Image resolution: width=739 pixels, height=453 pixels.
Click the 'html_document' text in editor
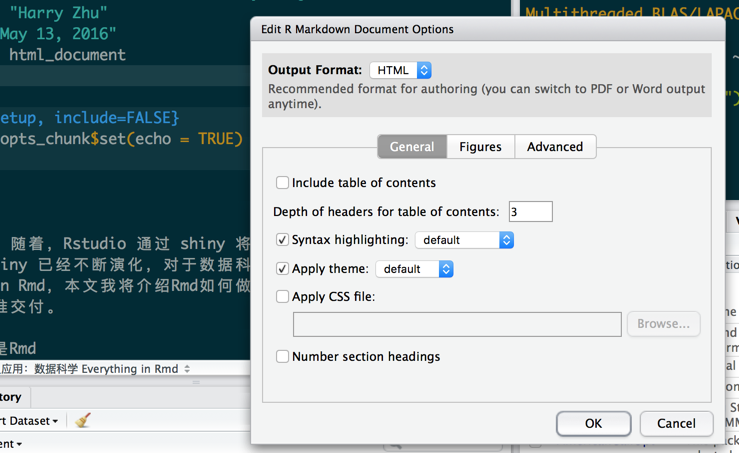coord(67,55)
